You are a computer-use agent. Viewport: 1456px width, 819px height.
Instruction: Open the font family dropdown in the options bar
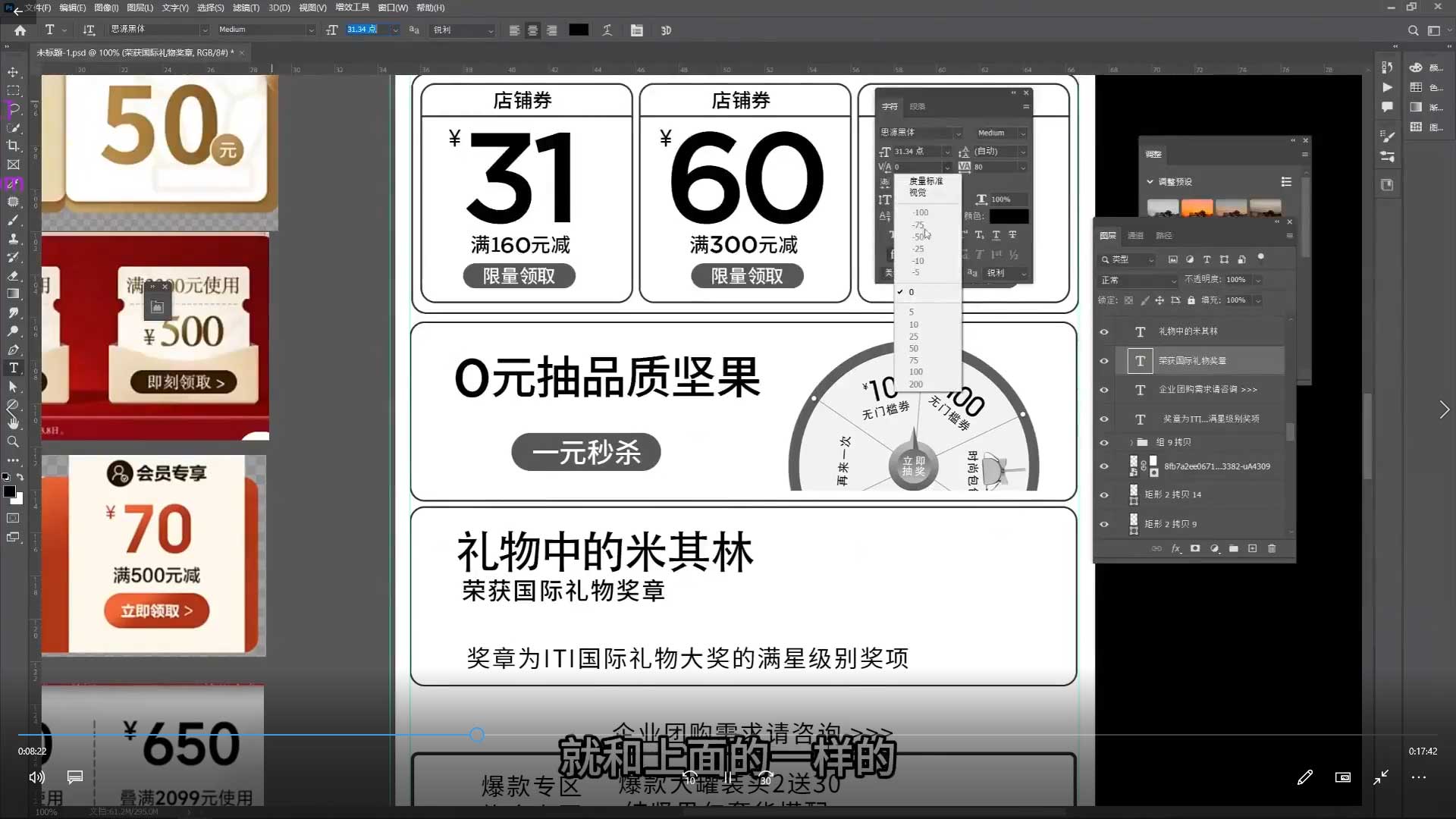205,30
